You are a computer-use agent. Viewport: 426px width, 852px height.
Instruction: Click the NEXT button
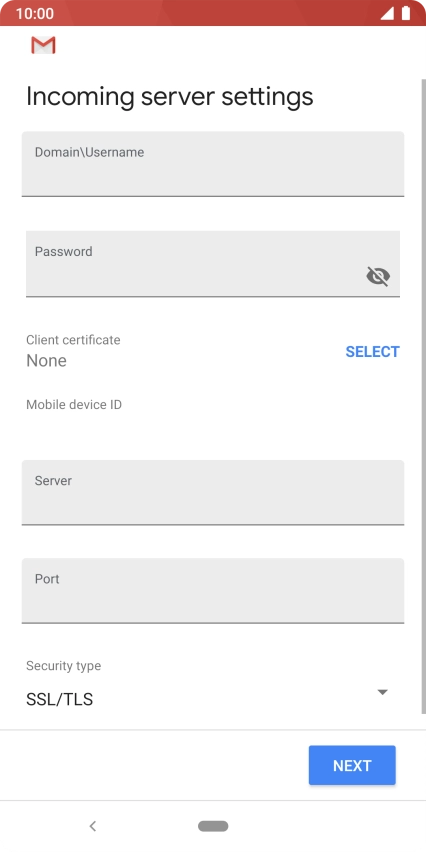pos(352,765)
